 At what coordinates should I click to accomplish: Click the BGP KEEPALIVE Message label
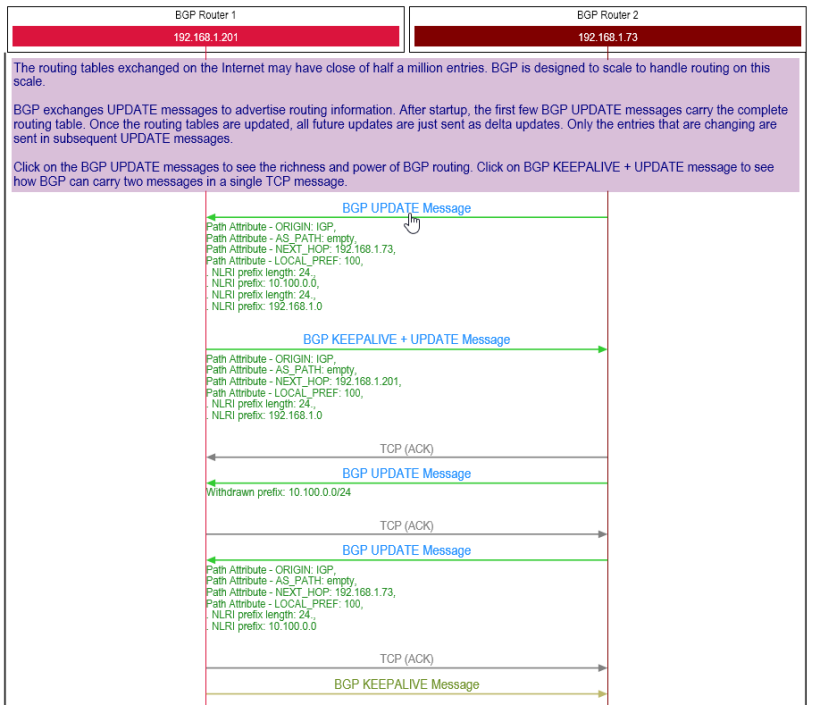click(x=406, y=684)
